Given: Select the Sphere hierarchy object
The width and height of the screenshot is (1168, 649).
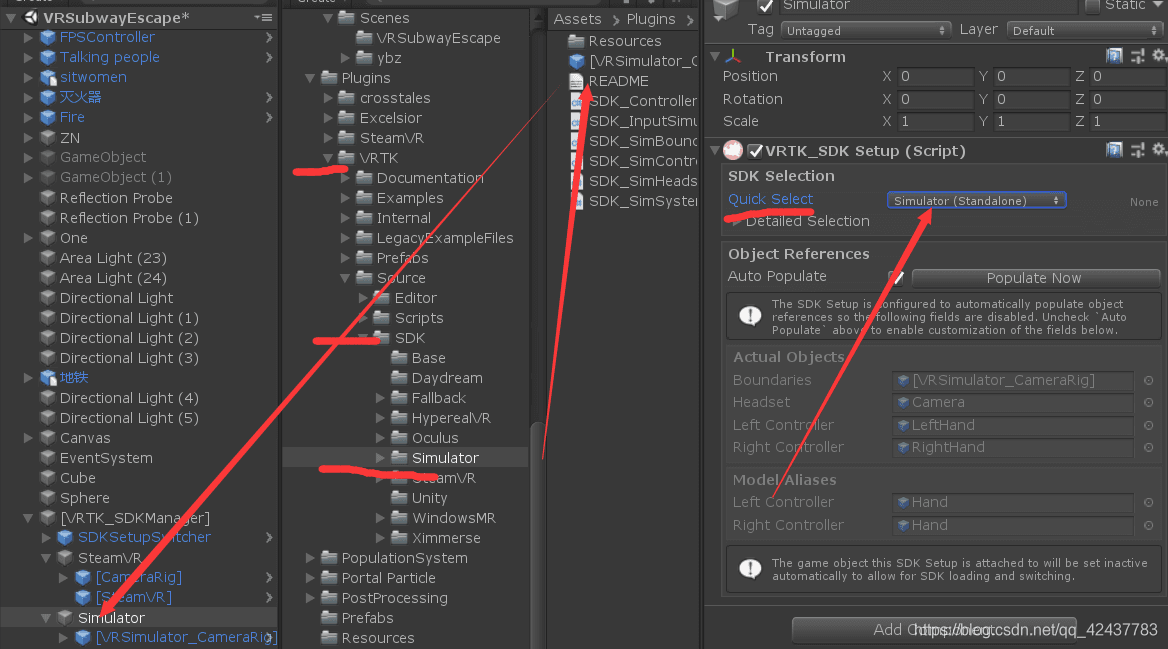Looking at the screenshot, I should [x=84, y=498].
